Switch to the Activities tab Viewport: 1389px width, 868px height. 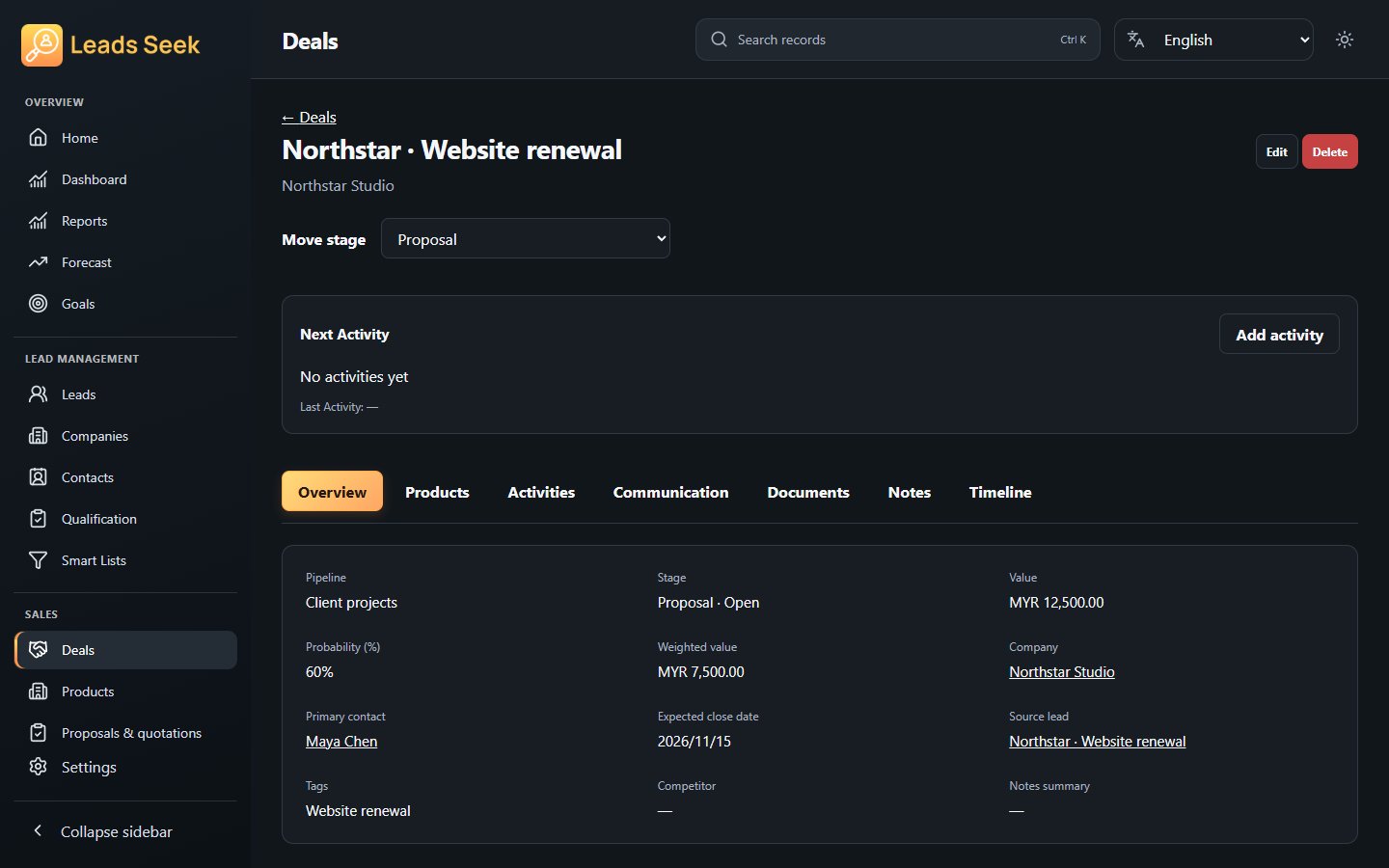(x=541, y=492)
